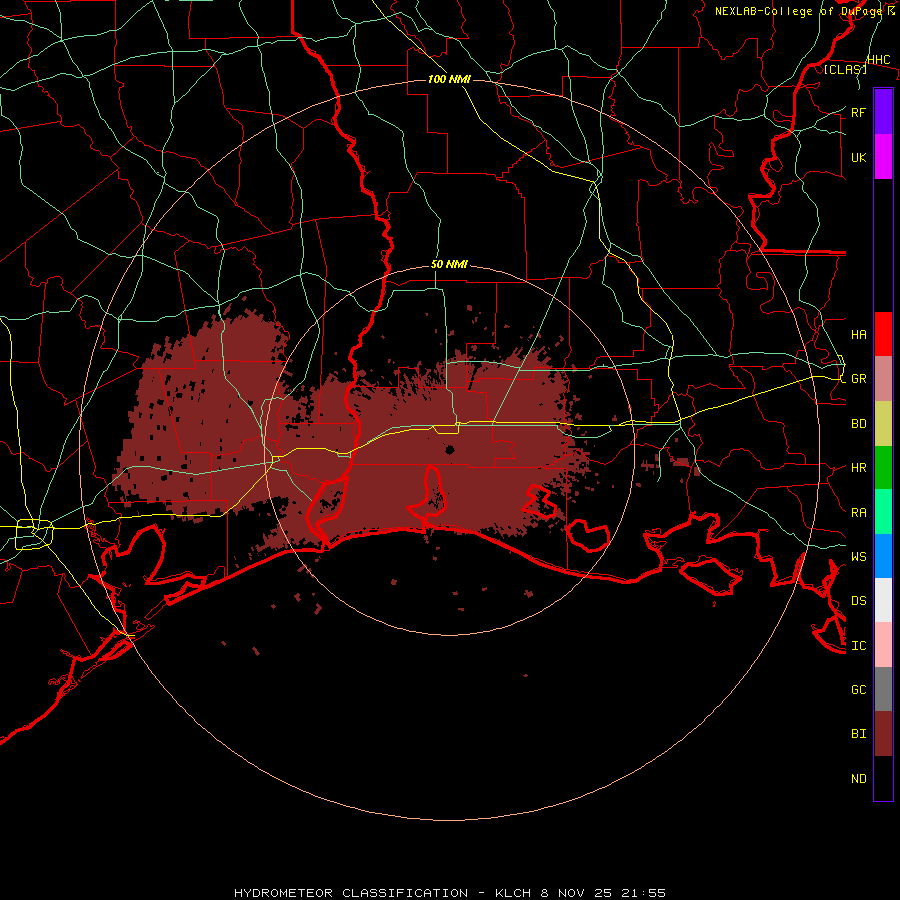The height and width of the screenshot is (900, 900).
Task: Click the ND black legend swatch
Action: tap(883, 778)
